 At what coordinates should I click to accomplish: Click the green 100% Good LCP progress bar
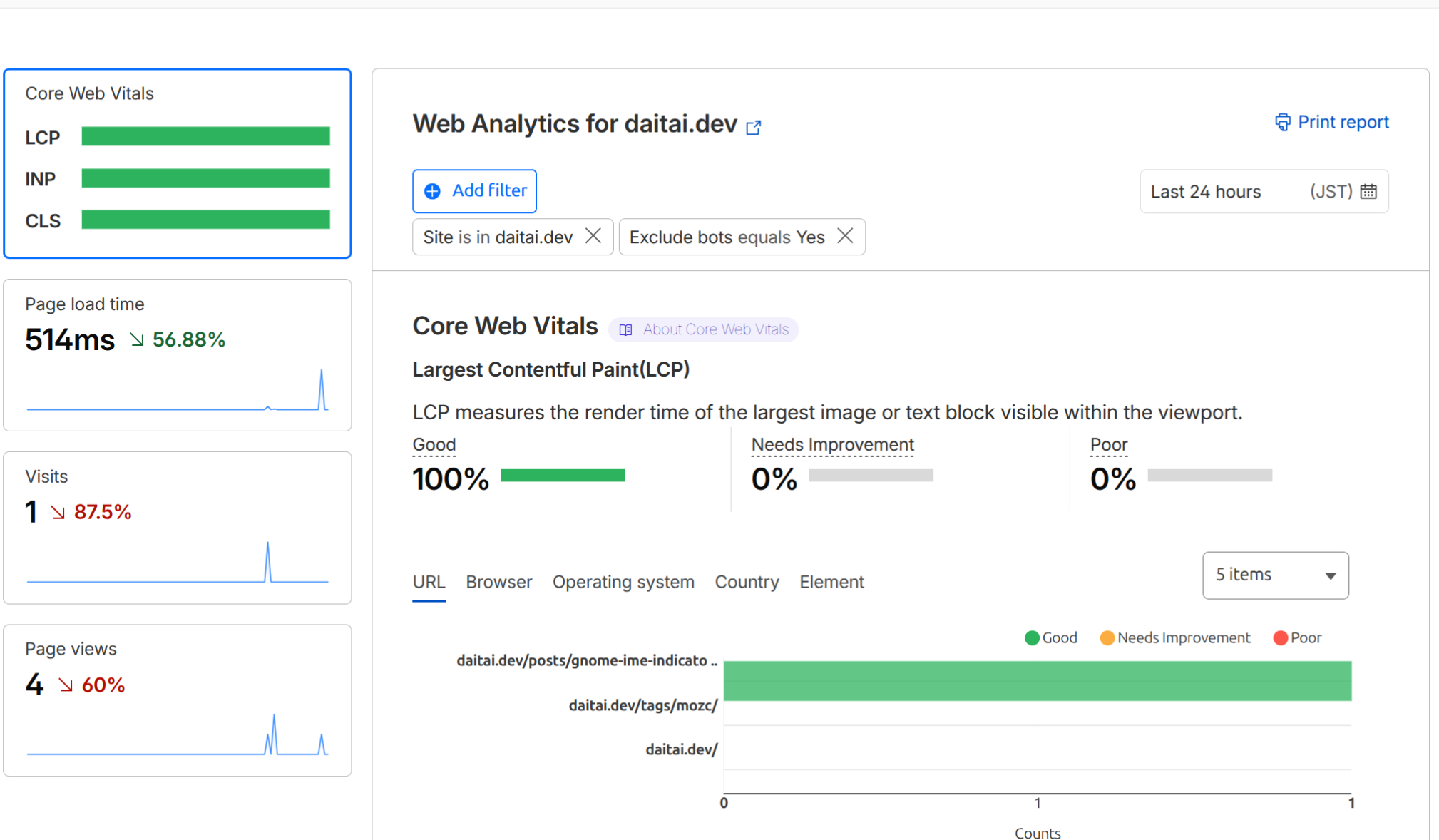[x=563, y=475]
